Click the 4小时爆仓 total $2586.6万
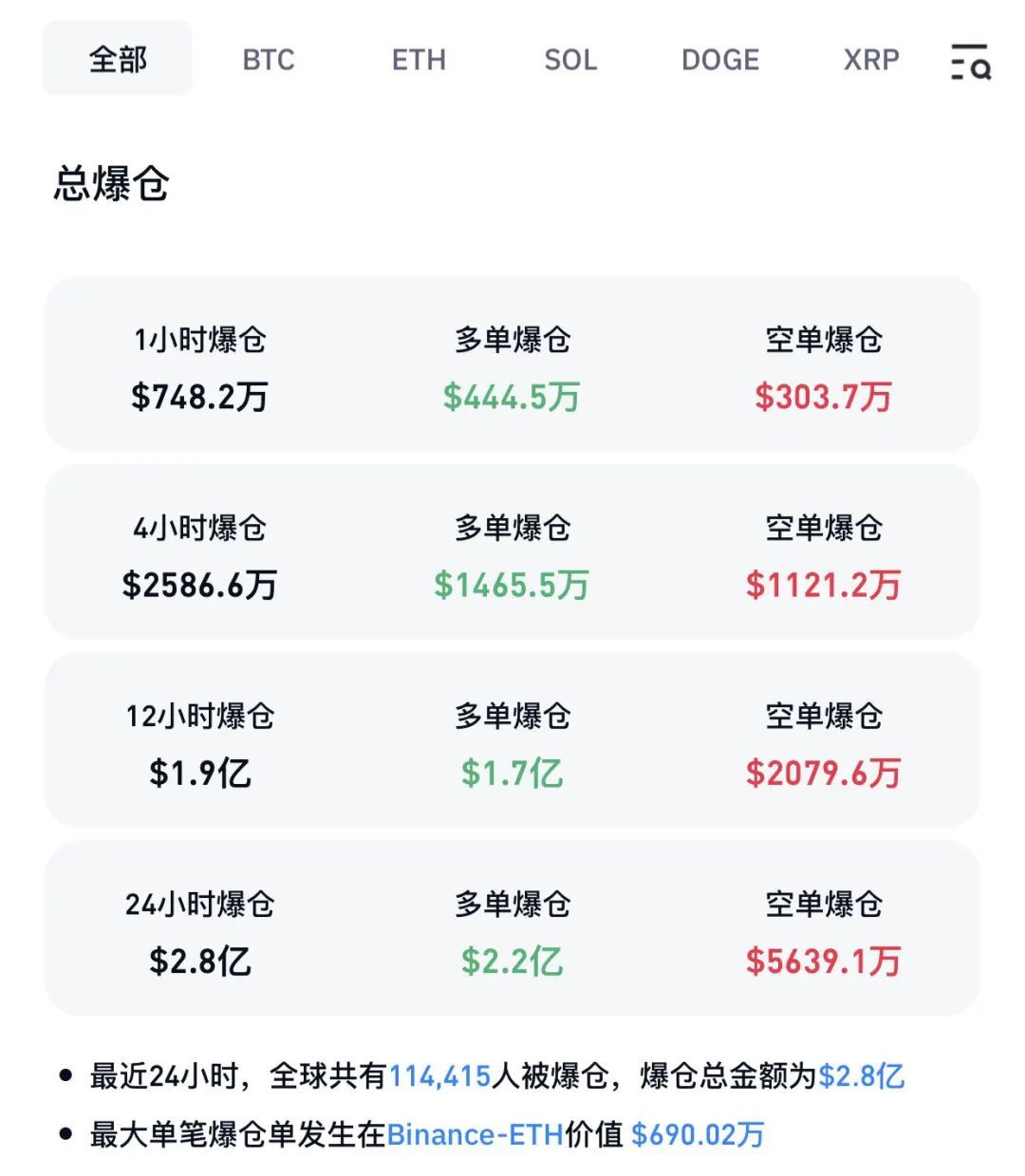The width and height of the screenshot is (1025, 1176). coord(199,585)
